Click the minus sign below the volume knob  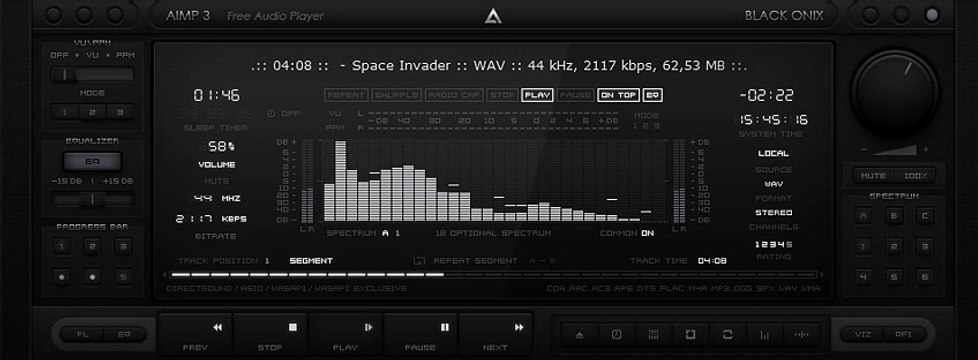click(864, 150)
